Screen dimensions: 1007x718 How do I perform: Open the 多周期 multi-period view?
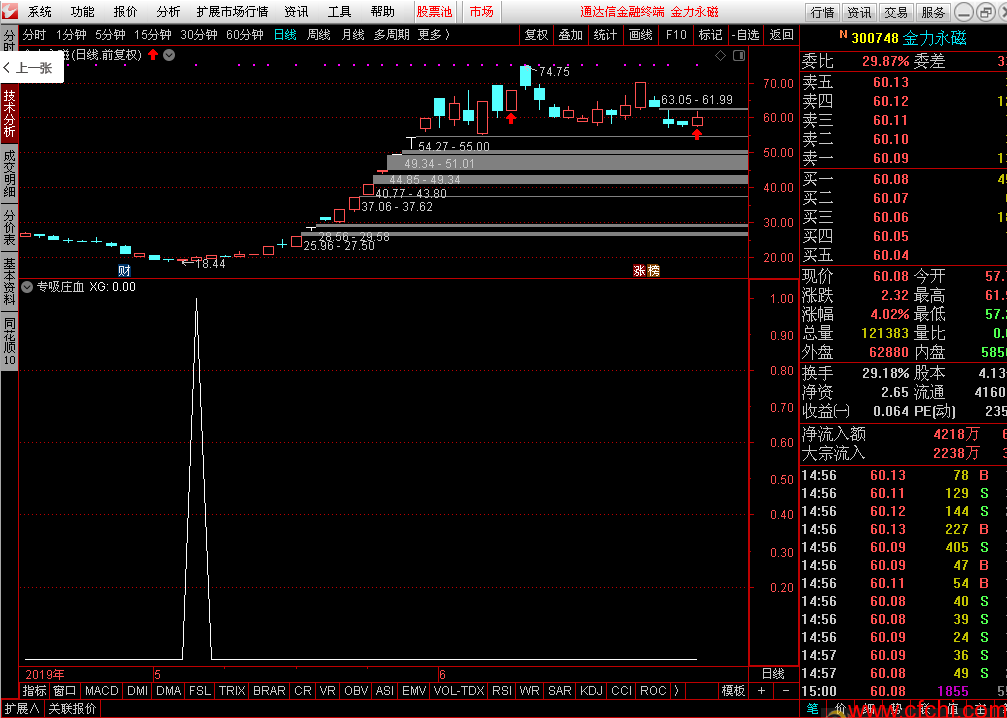(392, 35)
